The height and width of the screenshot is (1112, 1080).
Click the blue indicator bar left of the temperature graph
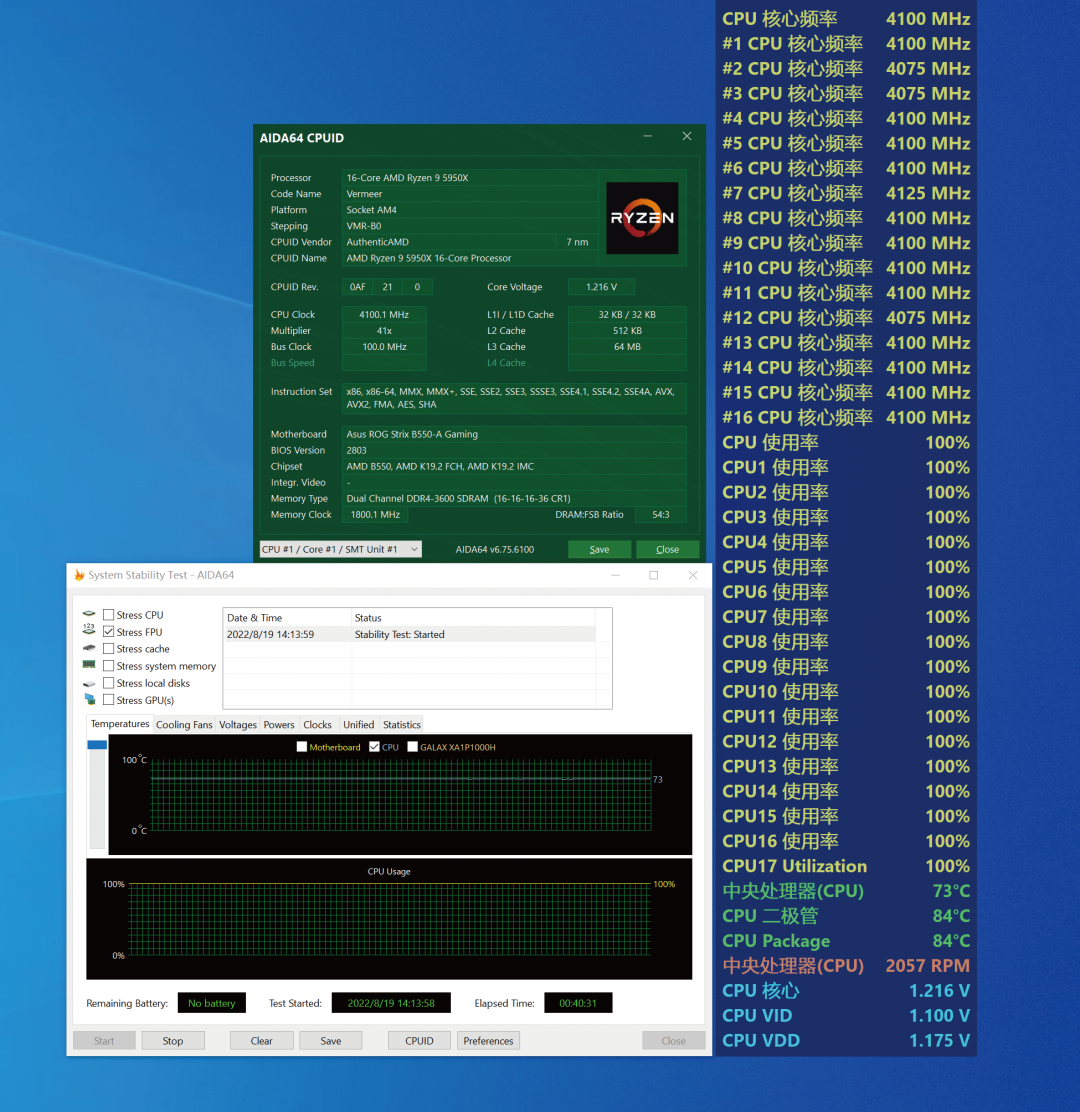coord(97,745)
